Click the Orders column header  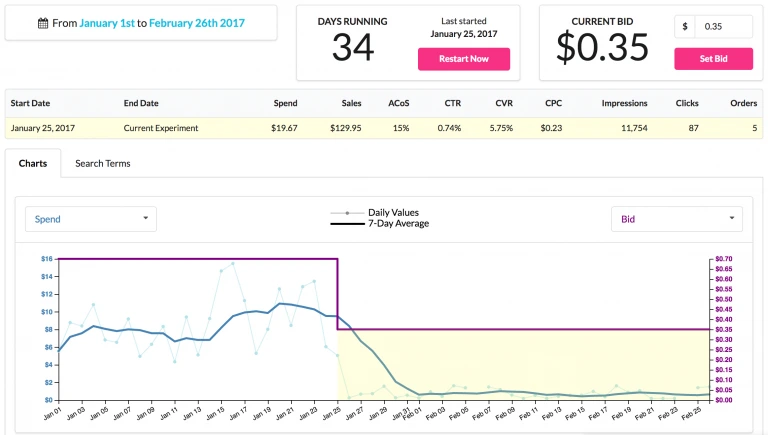pos(743,103)
